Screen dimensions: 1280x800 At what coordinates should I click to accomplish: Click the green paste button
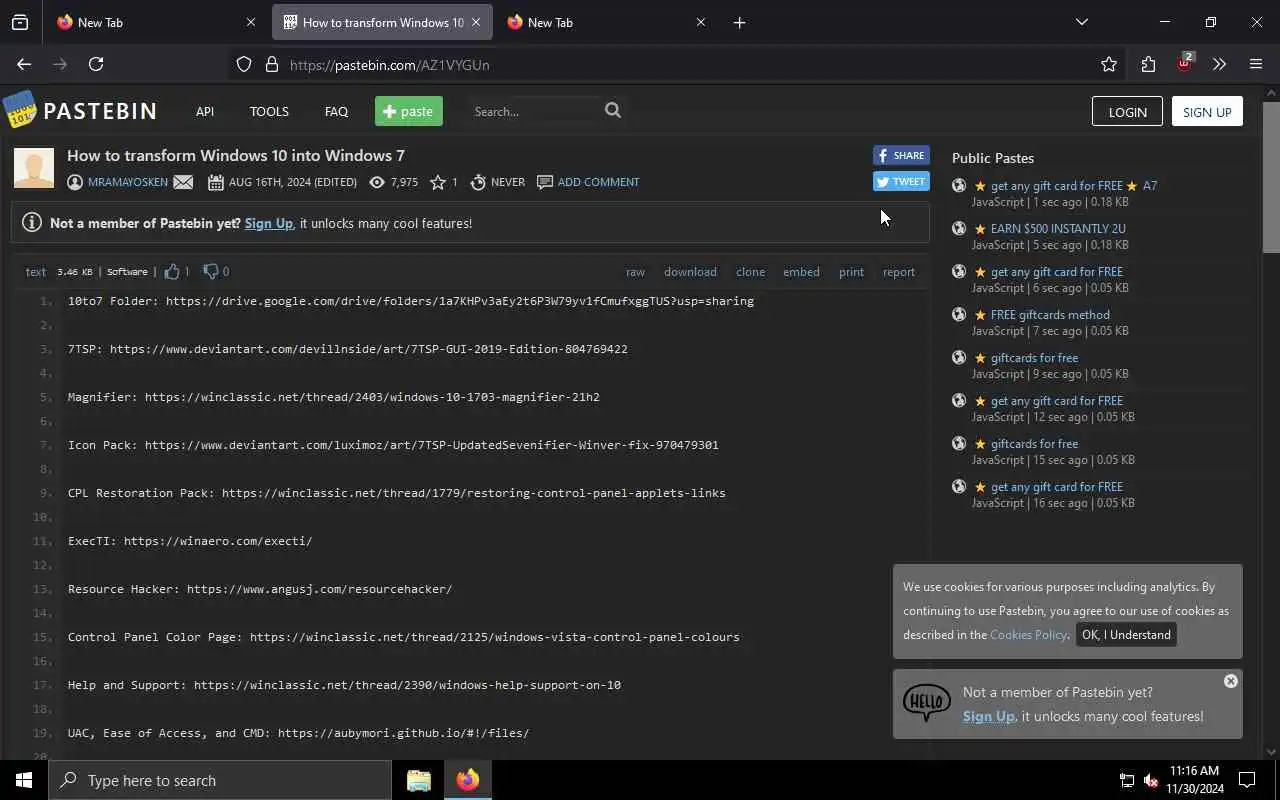[409, 111]
